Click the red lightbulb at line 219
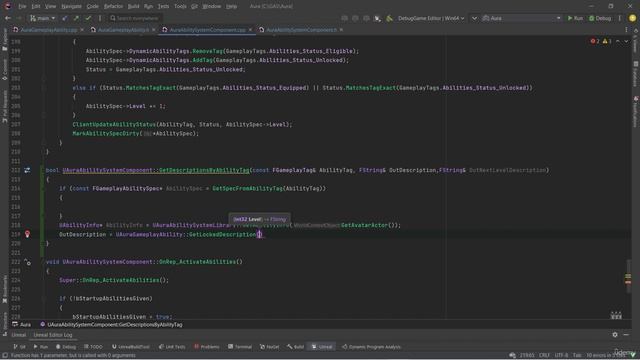The width and height of the screenshot is (640, 360). (x=27, y=234)
